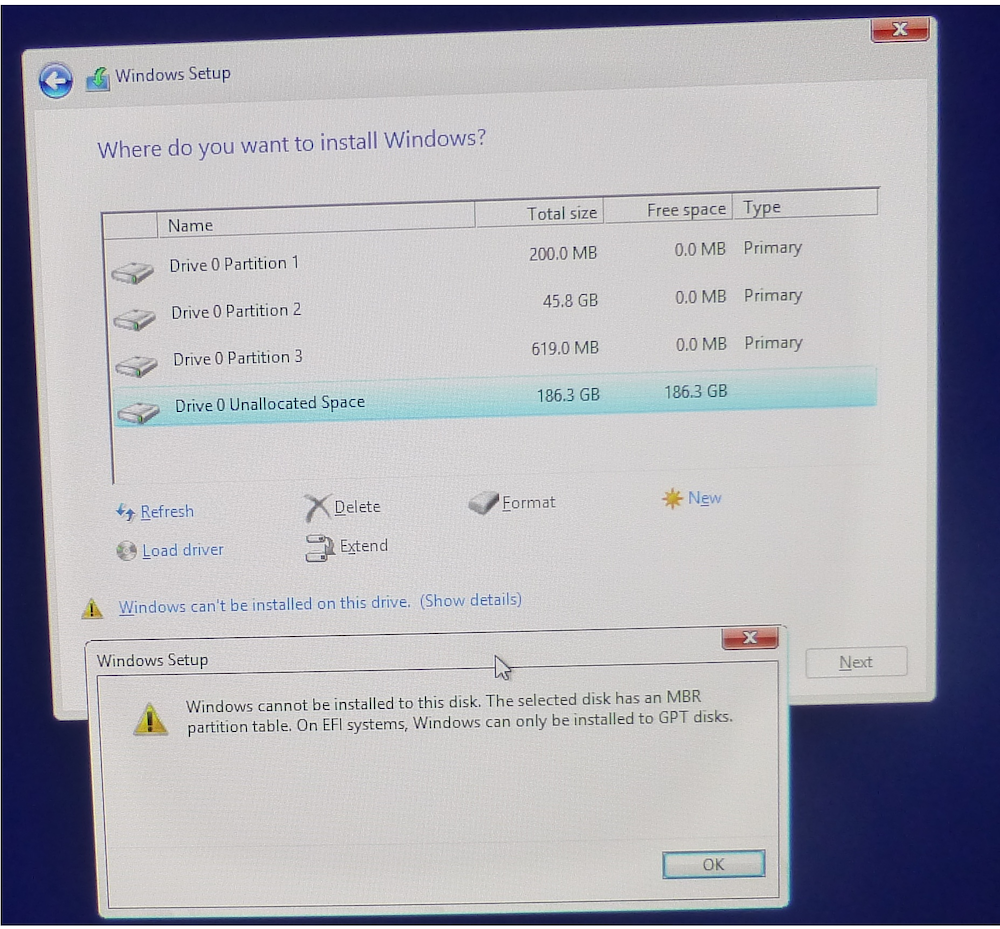Click the 200.0 MB total size cell

click(x=562, y=254)
